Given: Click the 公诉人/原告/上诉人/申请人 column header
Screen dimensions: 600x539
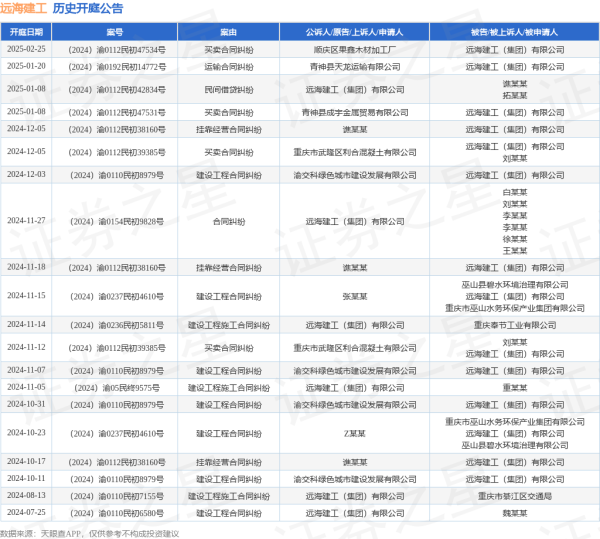Looking at the screenshot, I should tap(354, 32).
